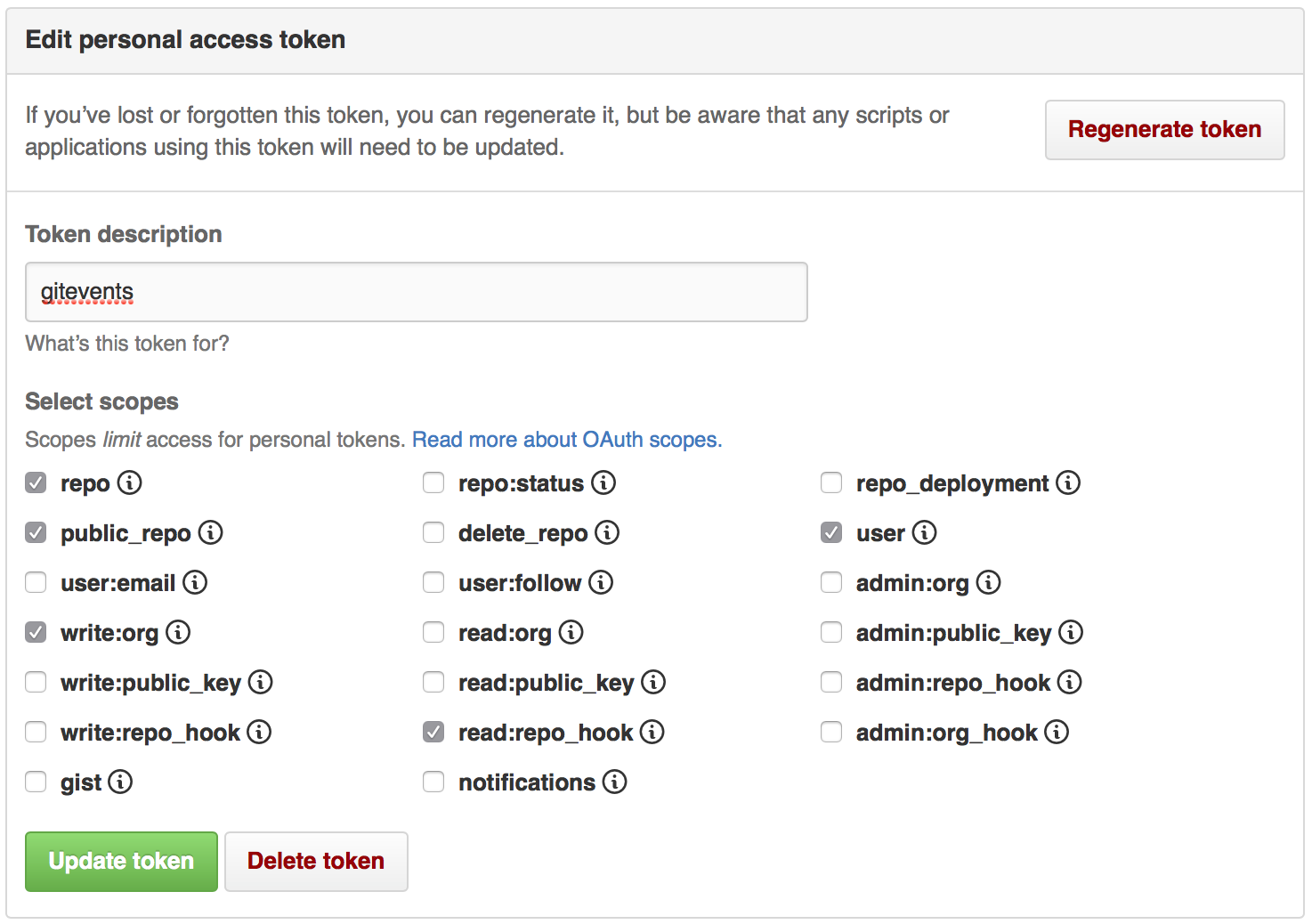The image size is (1312, 924).
Task: Click the Token description input field
Action: coord(417,292)
